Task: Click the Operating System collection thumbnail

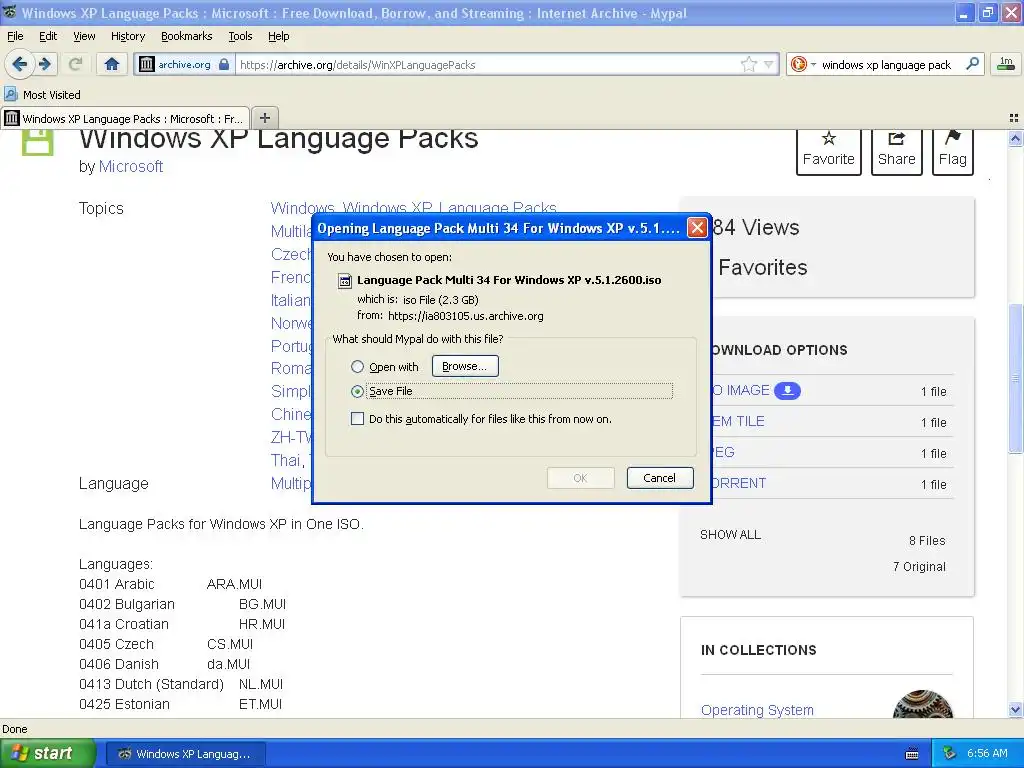Action: coord(922,705)
